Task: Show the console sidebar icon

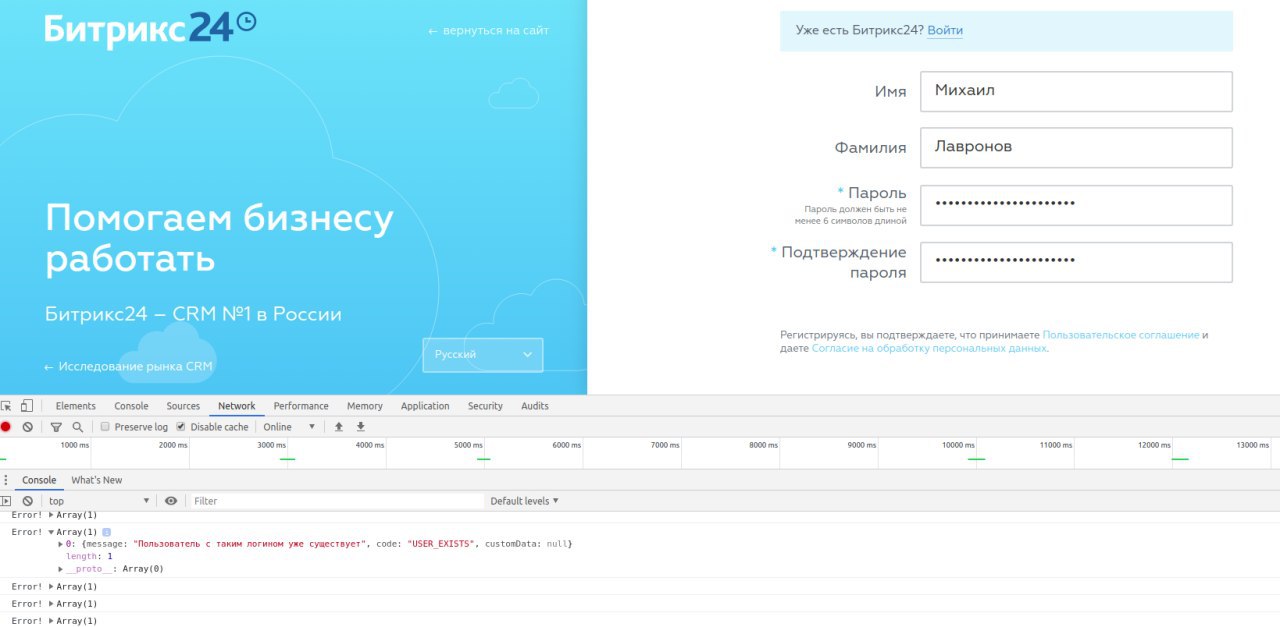Action: pyautogui.click(x=6, y=501)
